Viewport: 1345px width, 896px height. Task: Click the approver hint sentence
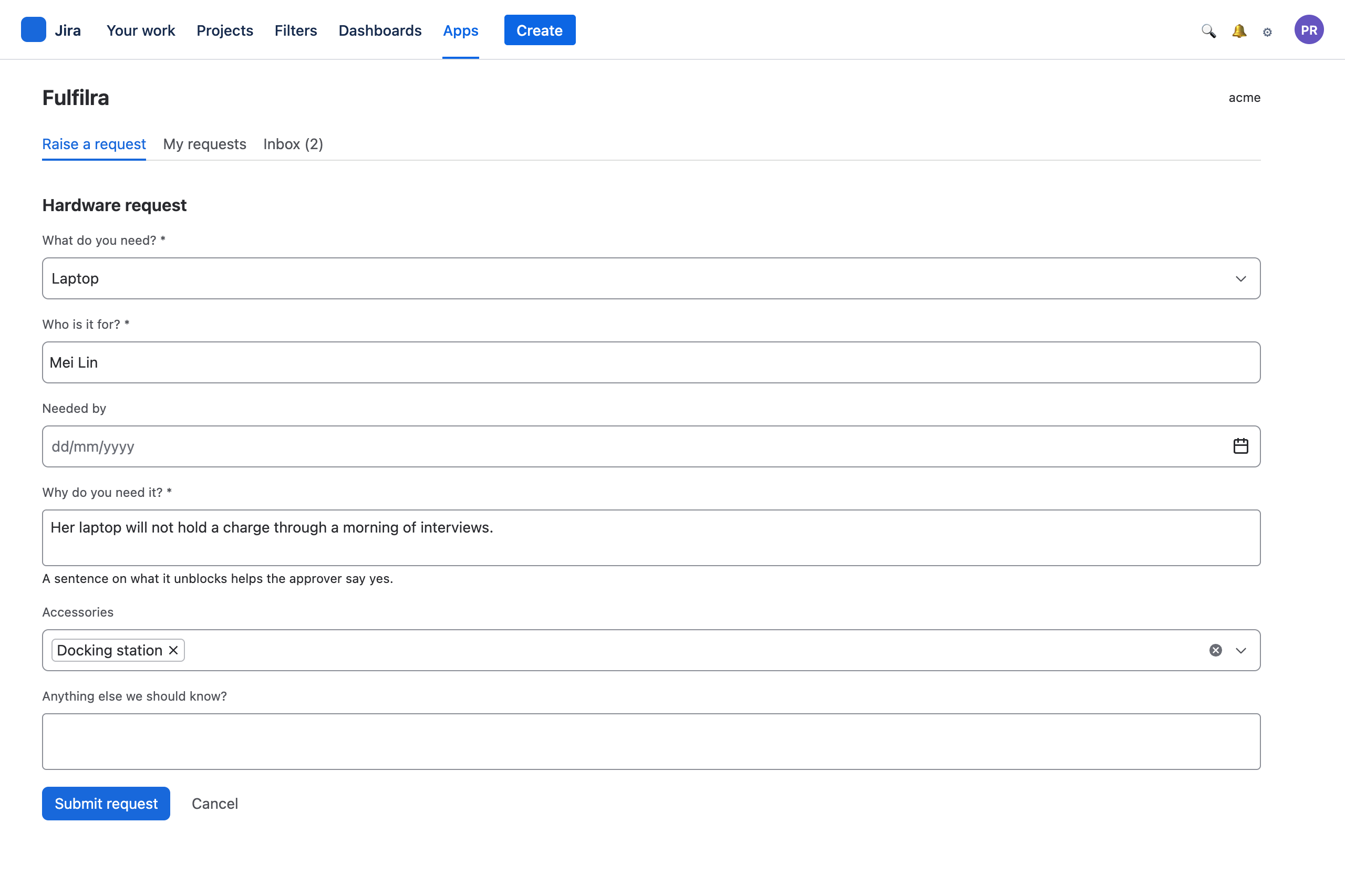218,578
